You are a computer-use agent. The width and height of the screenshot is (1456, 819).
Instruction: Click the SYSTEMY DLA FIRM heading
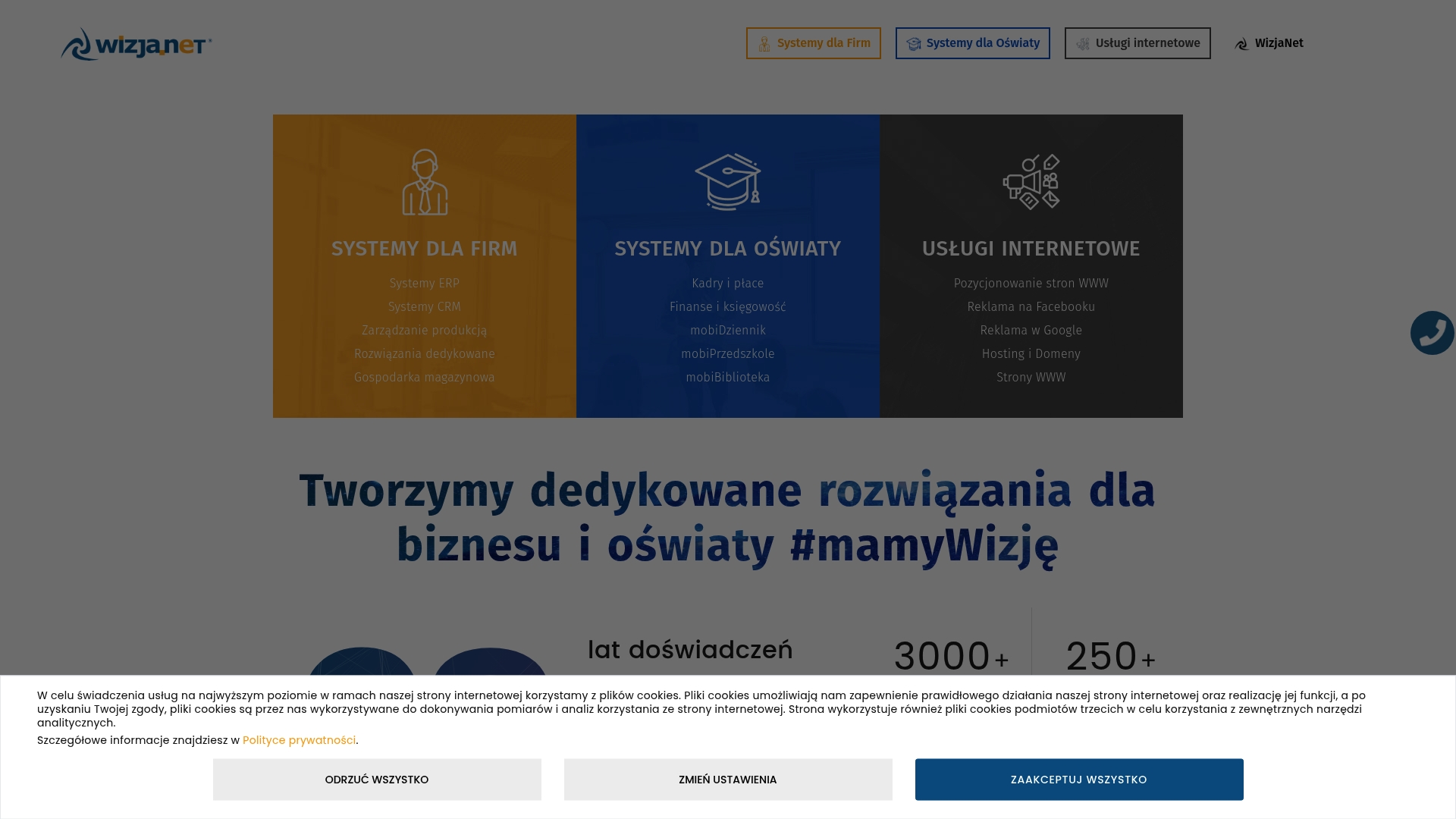click(x=425, y=249)
